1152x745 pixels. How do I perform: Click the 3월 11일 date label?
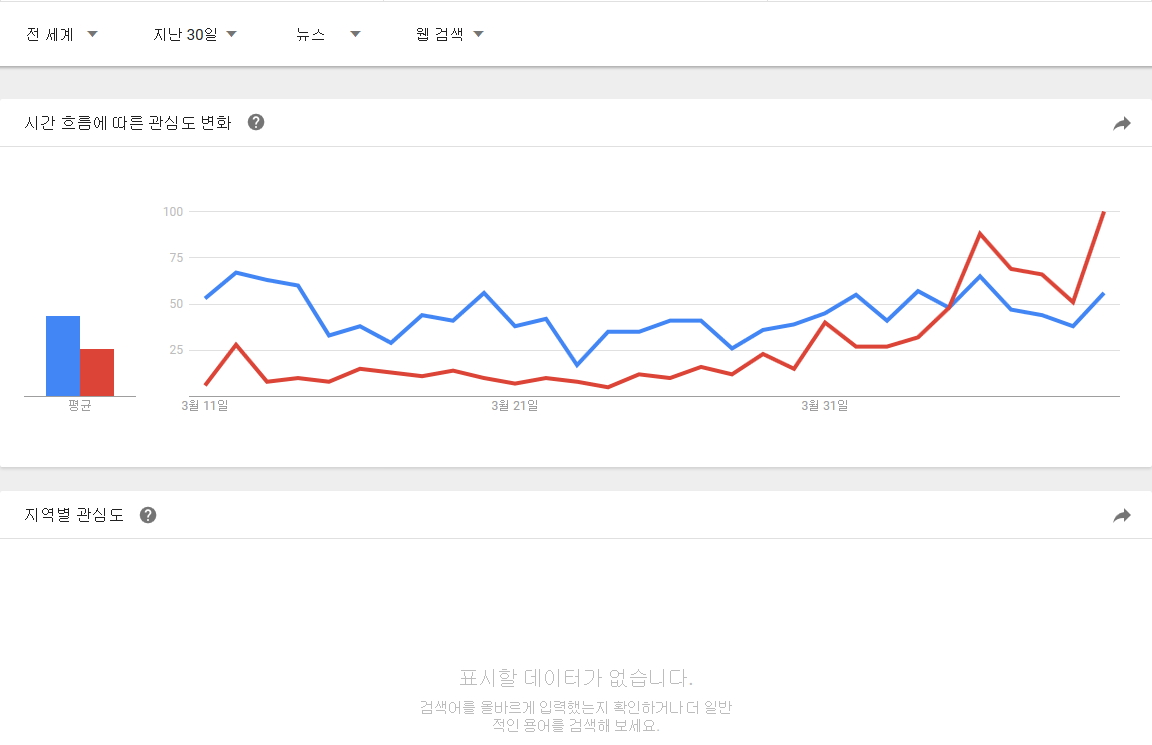(205, 406)
